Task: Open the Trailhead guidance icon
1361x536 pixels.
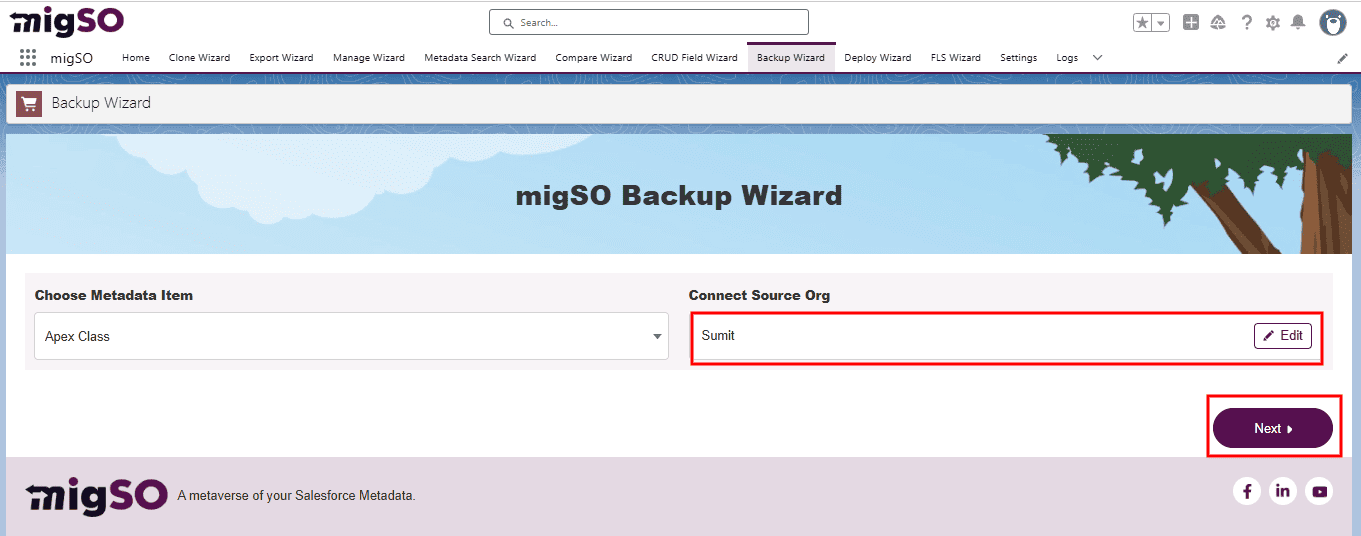Action: [1218, 22]
